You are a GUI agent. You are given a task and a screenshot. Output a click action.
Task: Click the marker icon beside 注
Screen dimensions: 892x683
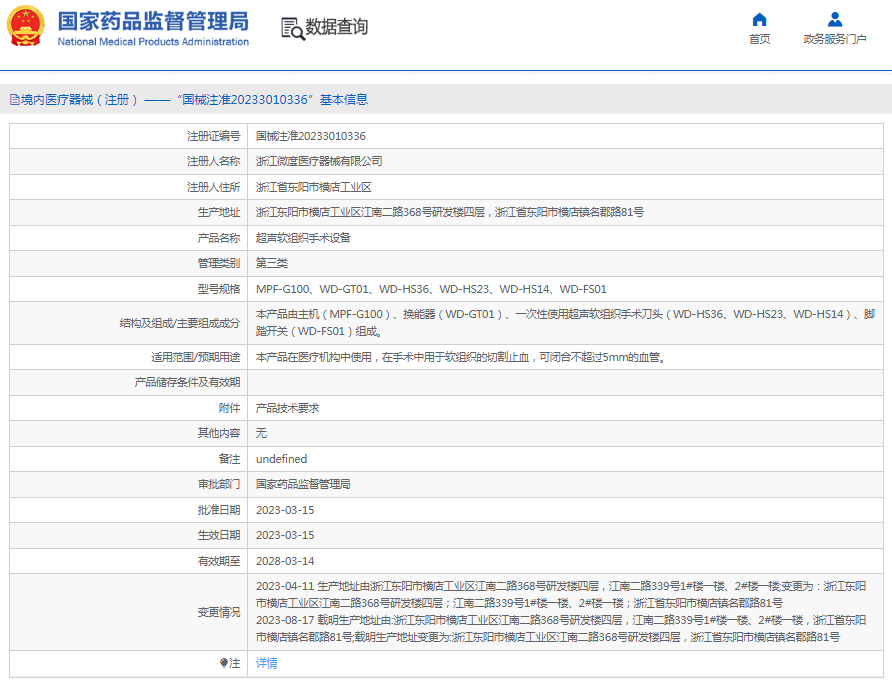tap(224, 663)
